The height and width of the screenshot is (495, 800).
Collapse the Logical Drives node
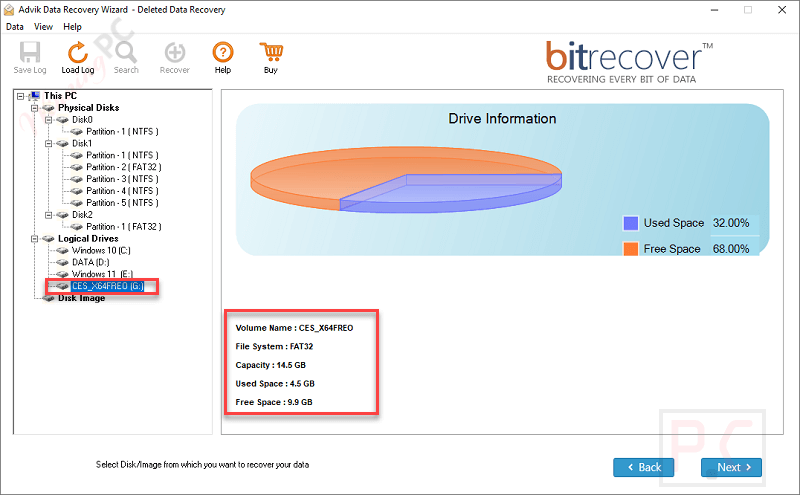pos(34,239)
